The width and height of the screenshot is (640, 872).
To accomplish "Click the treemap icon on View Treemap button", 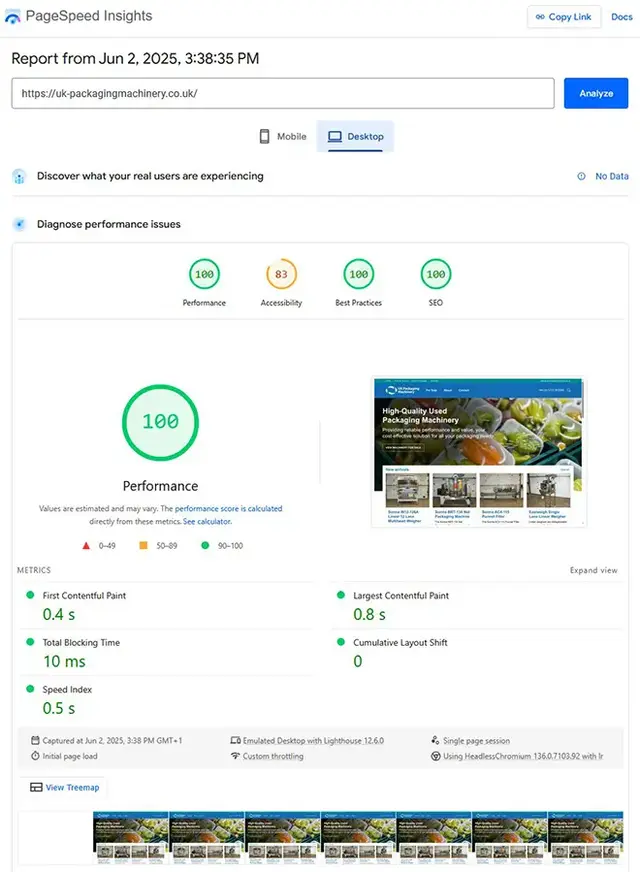I will tap(38, 787).
